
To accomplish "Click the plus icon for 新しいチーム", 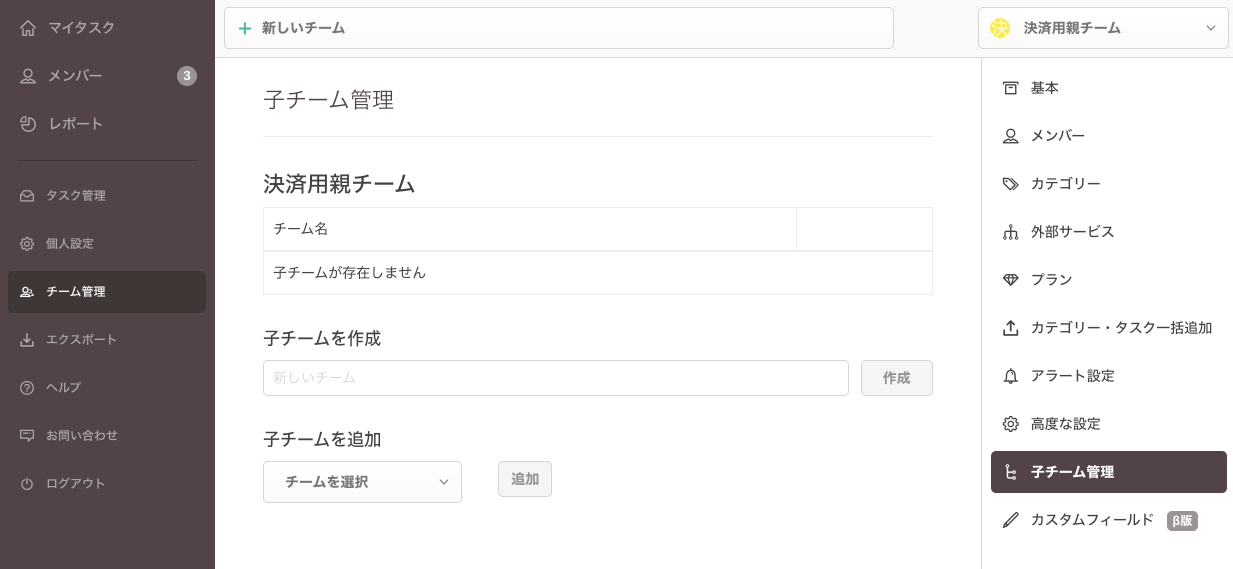I will 245,28.
